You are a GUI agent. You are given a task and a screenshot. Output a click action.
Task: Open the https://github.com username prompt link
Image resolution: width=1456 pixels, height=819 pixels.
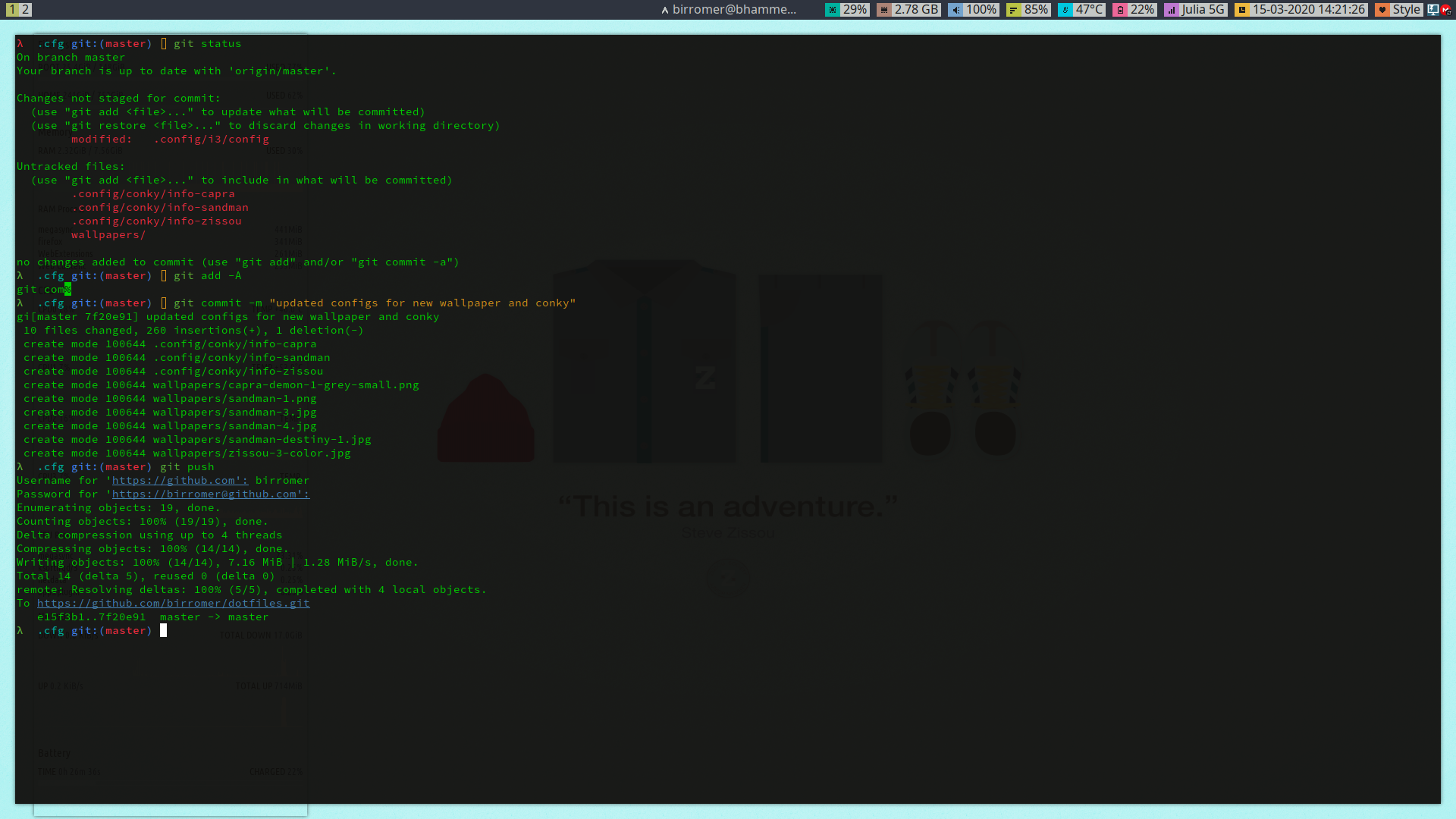click(x=179, y=480)
